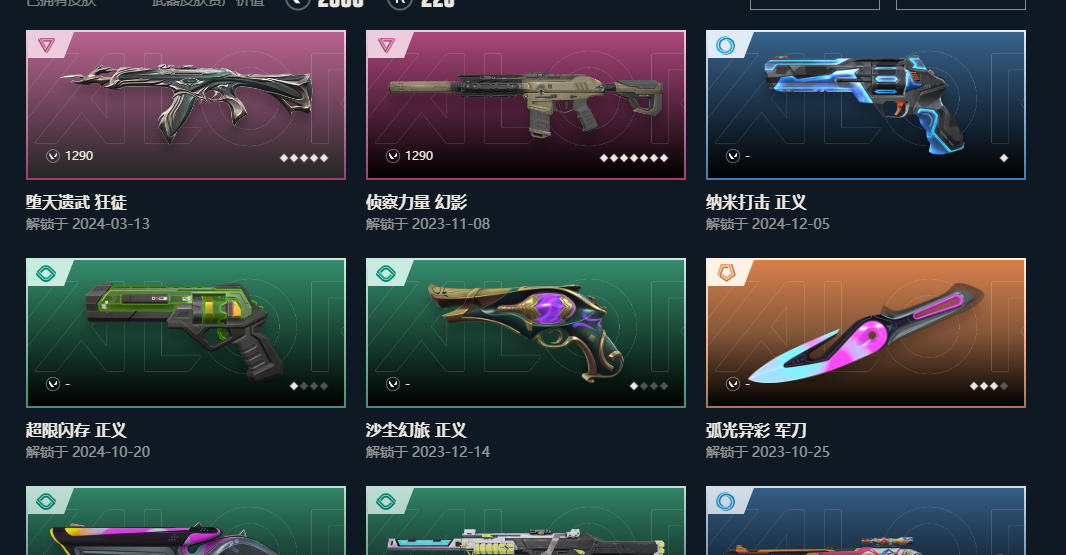Open the 沙尘幻旅 正义 skin name
The width and height of the screenshot is (1066, 555).
click(x=416, y=430)
